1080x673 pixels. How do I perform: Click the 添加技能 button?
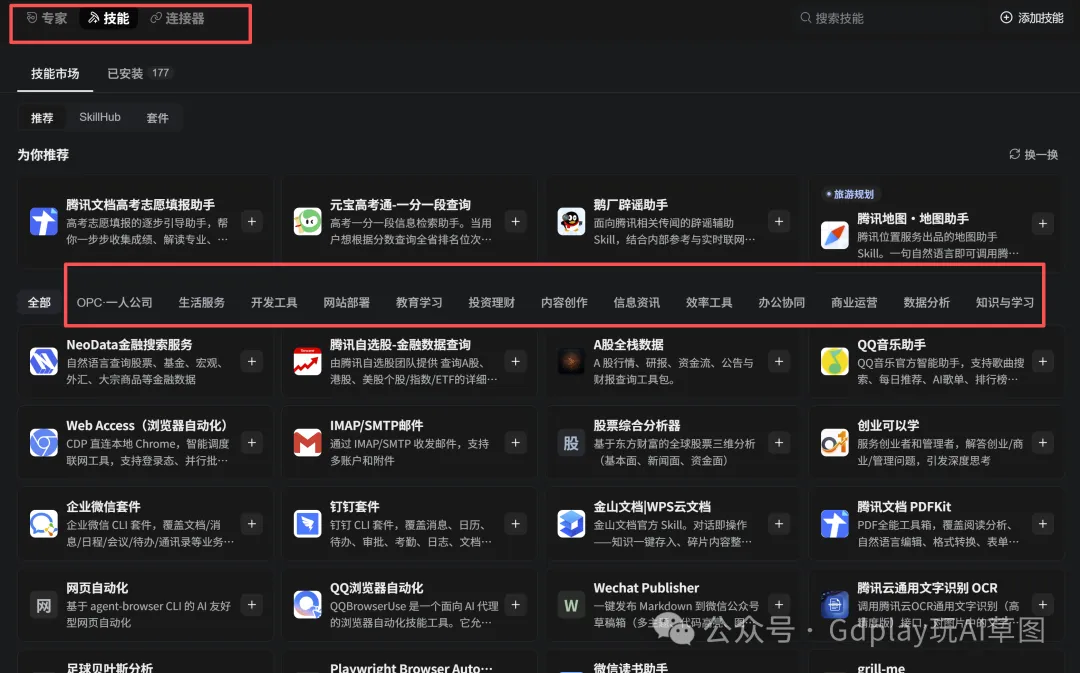(x=1032, y=18)
